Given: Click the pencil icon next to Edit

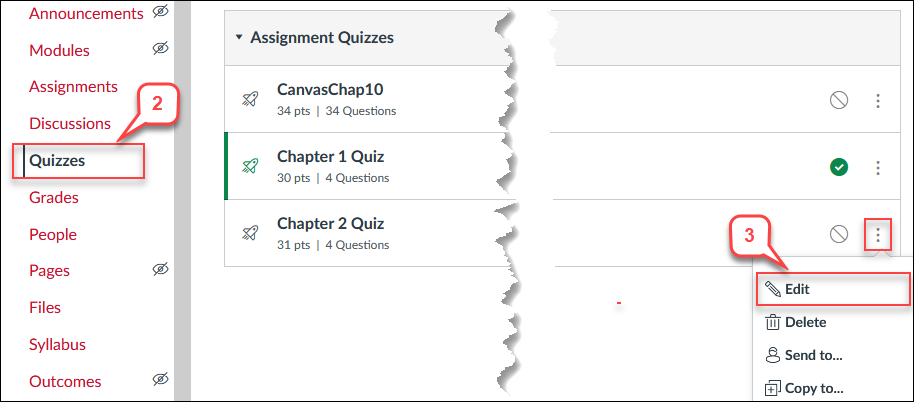Looking at the screenshot, I should 772,289.
